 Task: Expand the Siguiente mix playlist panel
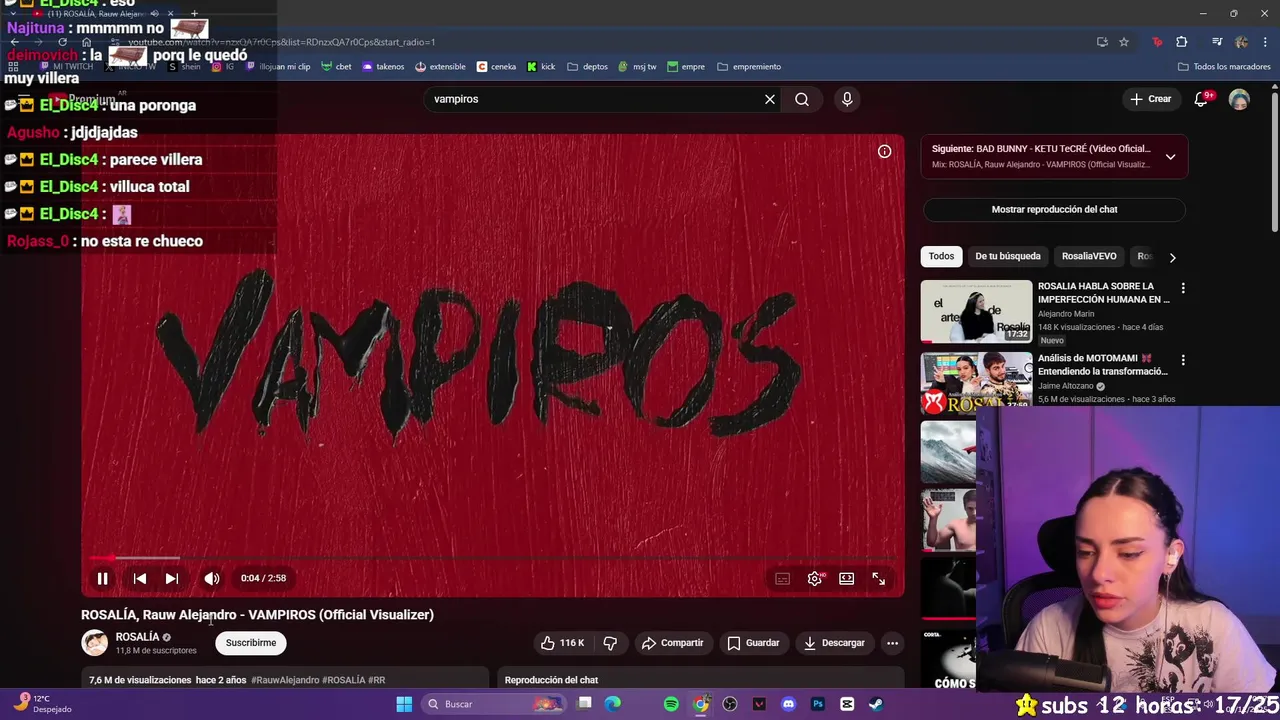pyautogui.click(x=1170, y=156)
